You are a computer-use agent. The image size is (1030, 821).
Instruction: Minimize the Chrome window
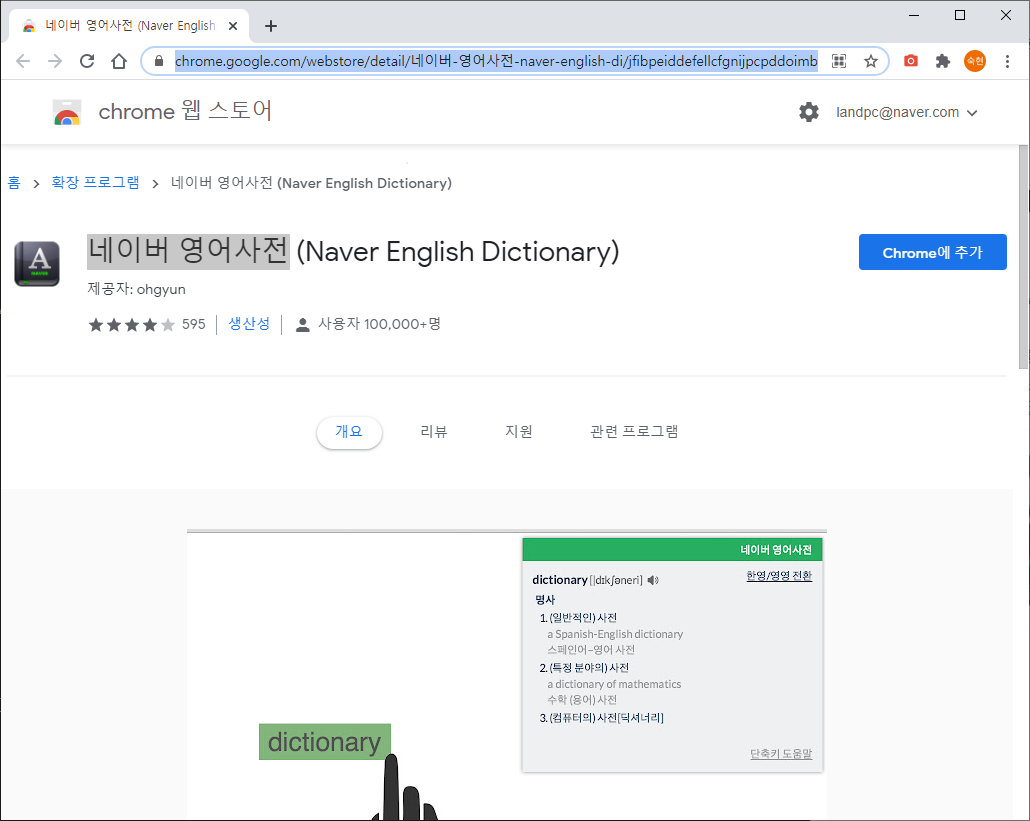tap(914, 15)
